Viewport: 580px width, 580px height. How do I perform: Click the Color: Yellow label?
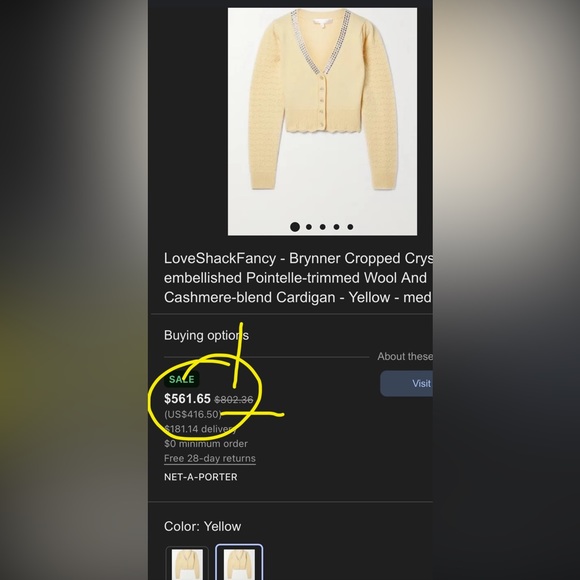(x=202, y=526)
